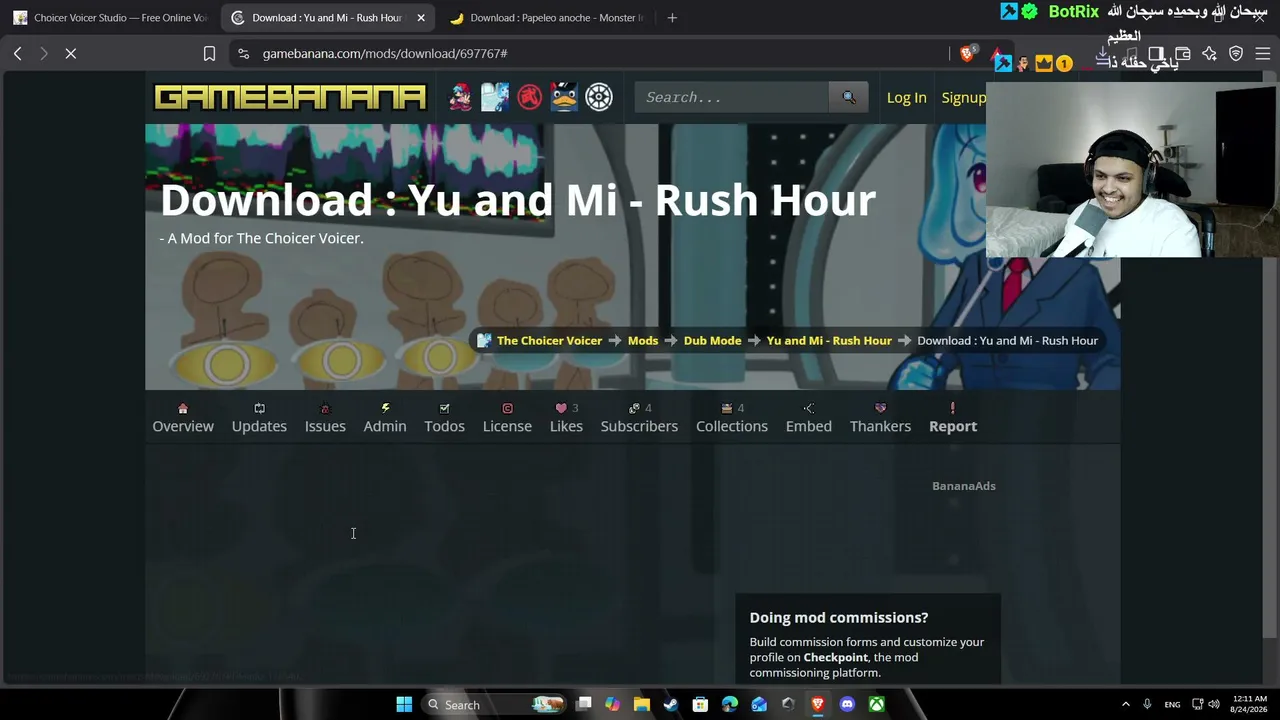Open File Explorer from the taskbar

click(x=642, y=704)
